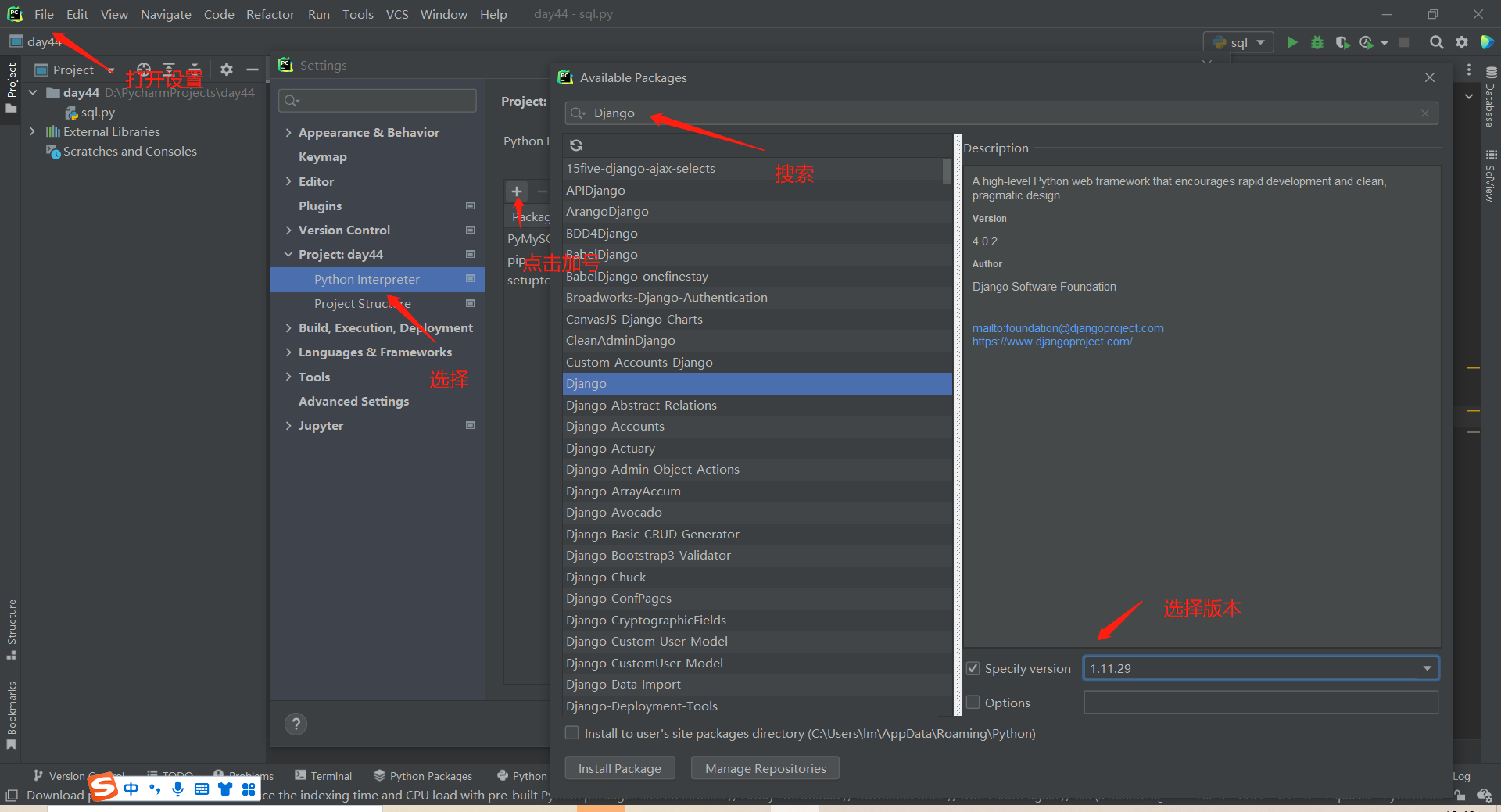1501x812 pixels.
Task: Open Search Everywhere magnifier
Action: tap(1436, 42)
